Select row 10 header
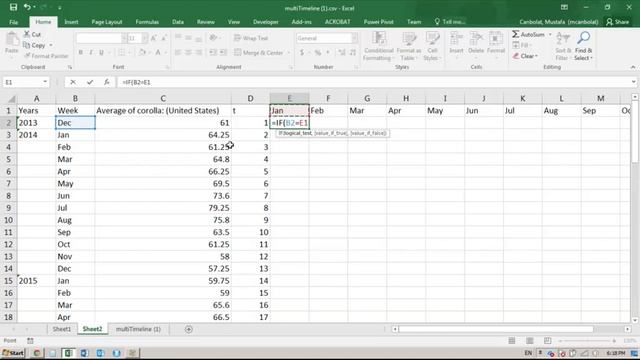Screen dimensions: 640x360 click(x=8, y=220)
